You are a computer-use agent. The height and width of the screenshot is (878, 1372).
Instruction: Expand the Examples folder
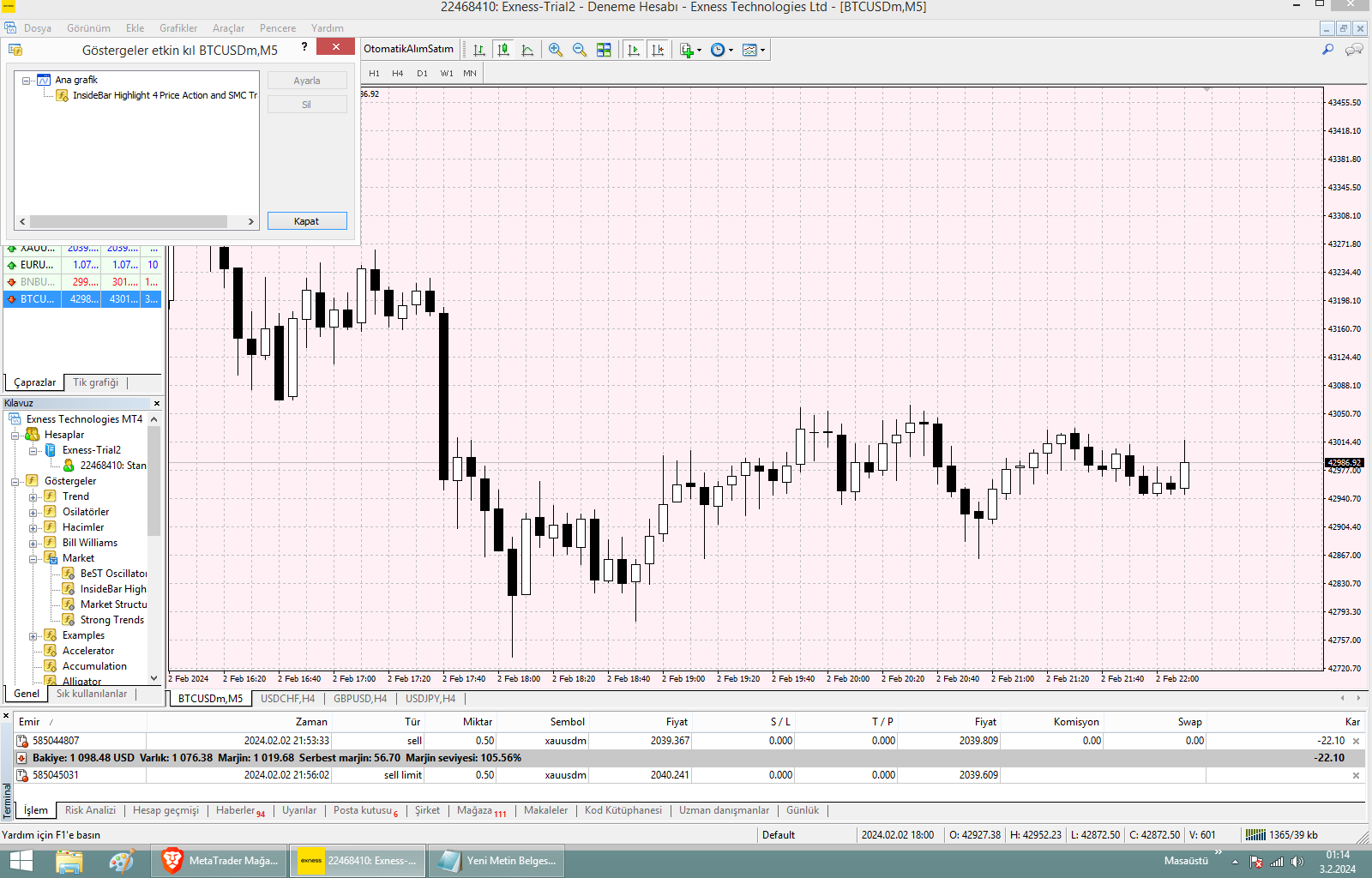(33, 636)
